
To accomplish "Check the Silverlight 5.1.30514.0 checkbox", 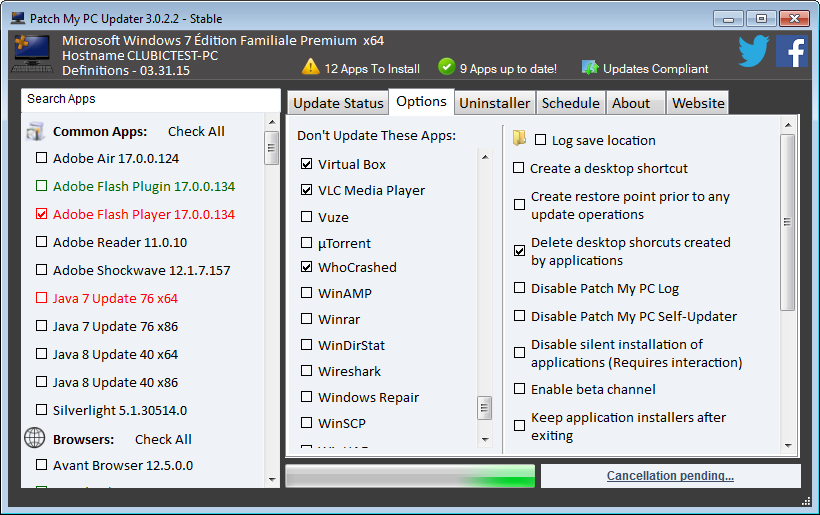I will click(41, 410).
